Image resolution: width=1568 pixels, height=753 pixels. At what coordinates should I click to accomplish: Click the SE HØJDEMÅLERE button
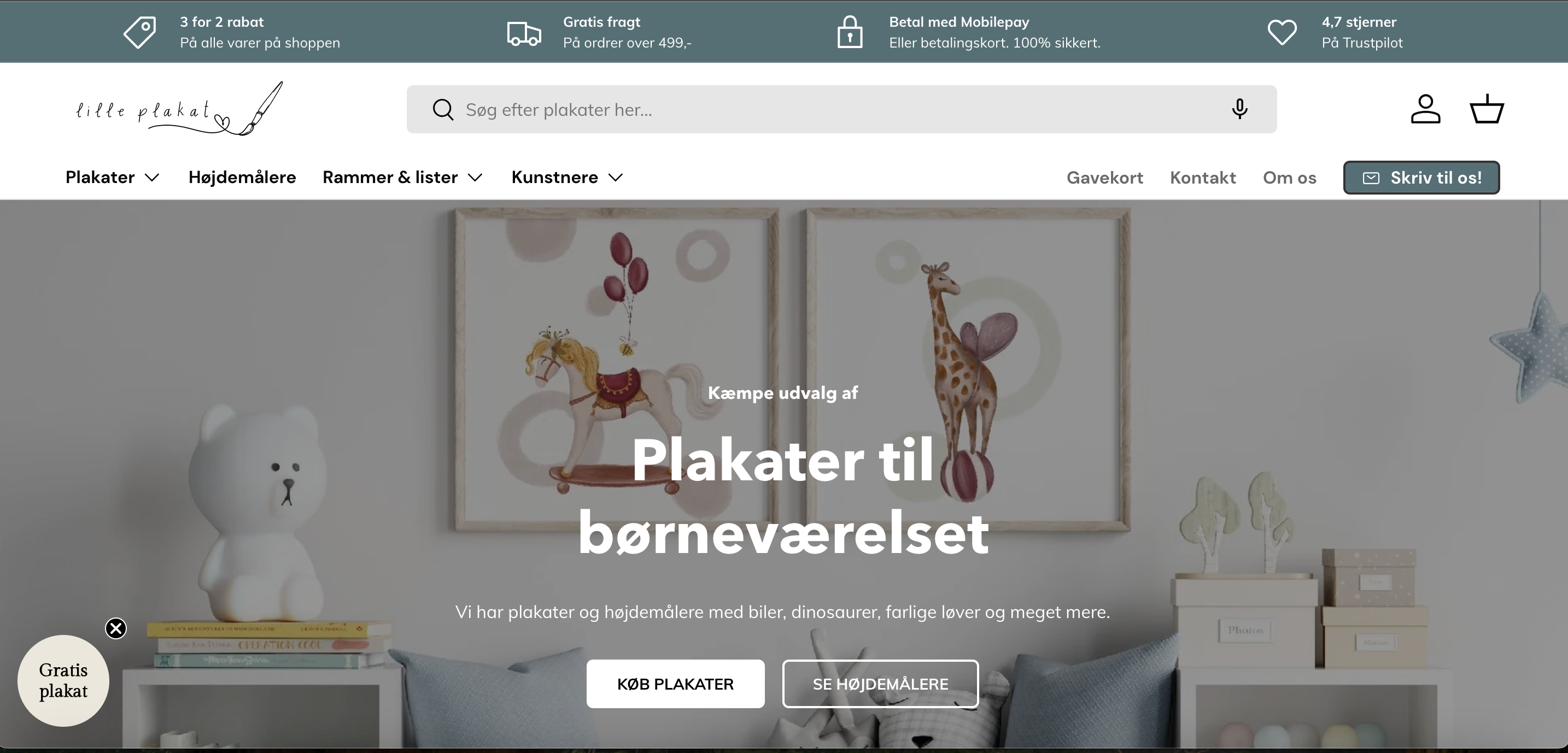pyautogui.click(x=880, y=684)
